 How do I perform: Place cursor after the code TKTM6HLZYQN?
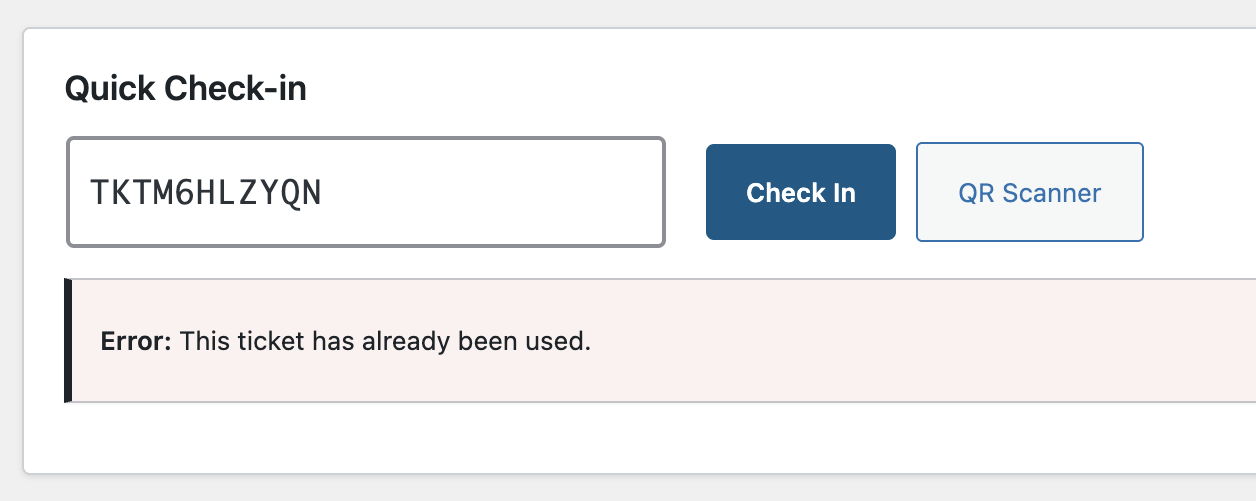pyautogui.click(x=324, y=192)
